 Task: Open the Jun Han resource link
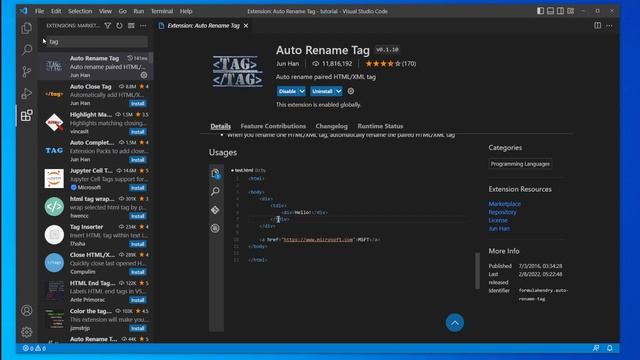(x=499, y=229)
